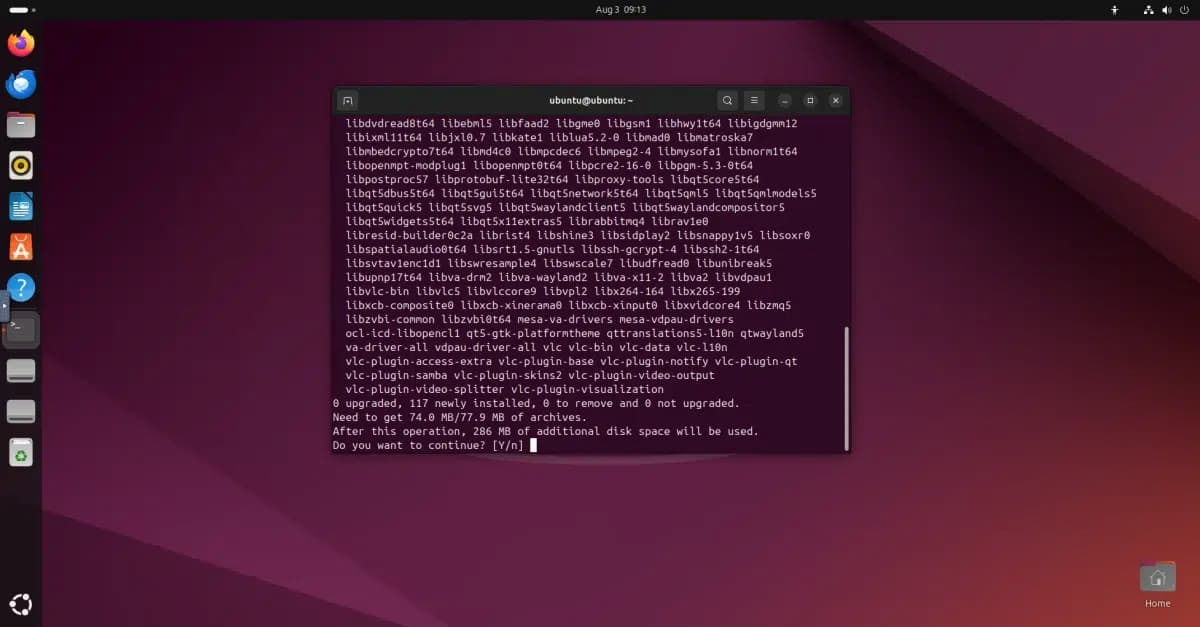Click the text 'qtwayland5'

771,333
